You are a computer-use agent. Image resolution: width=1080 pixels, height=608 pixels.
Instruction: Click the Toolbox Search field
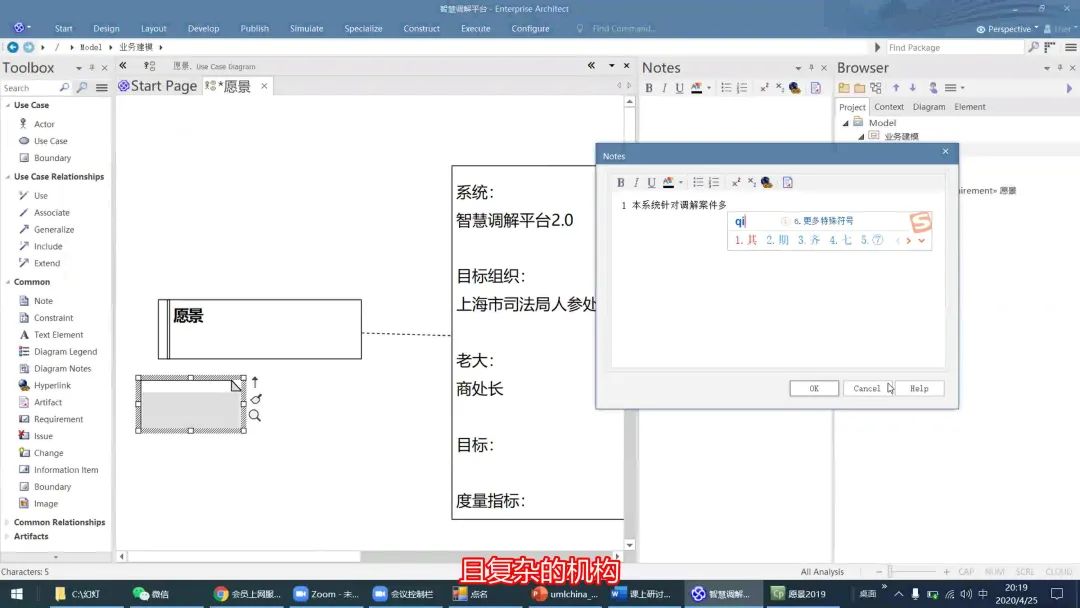(x=29, y=88)
